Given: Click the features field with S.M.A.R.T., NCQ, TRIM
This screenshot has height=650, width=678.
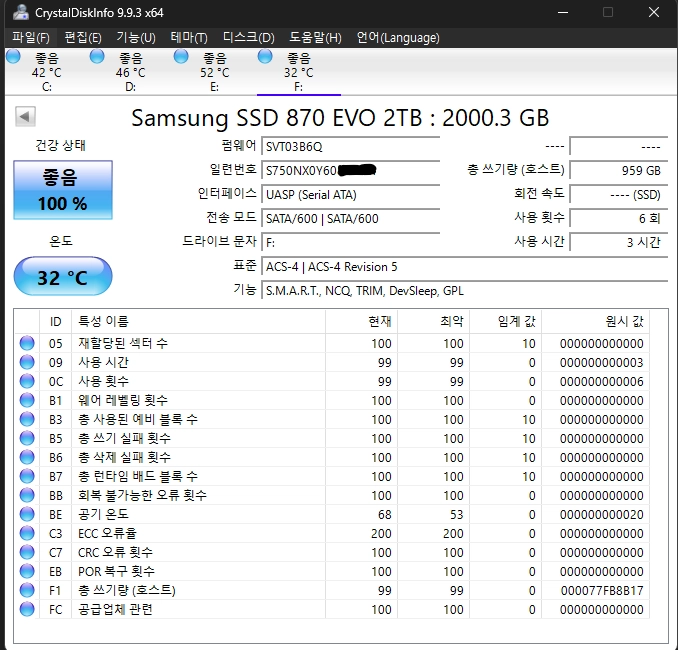Looking at the screenshot, I should 465,291.
